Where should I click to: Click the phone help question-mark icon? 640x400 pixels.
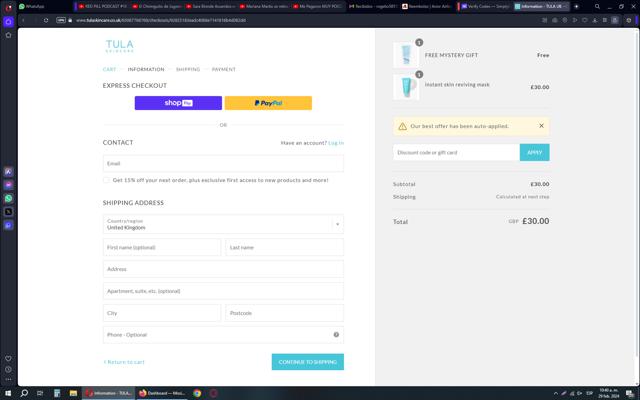336,335
